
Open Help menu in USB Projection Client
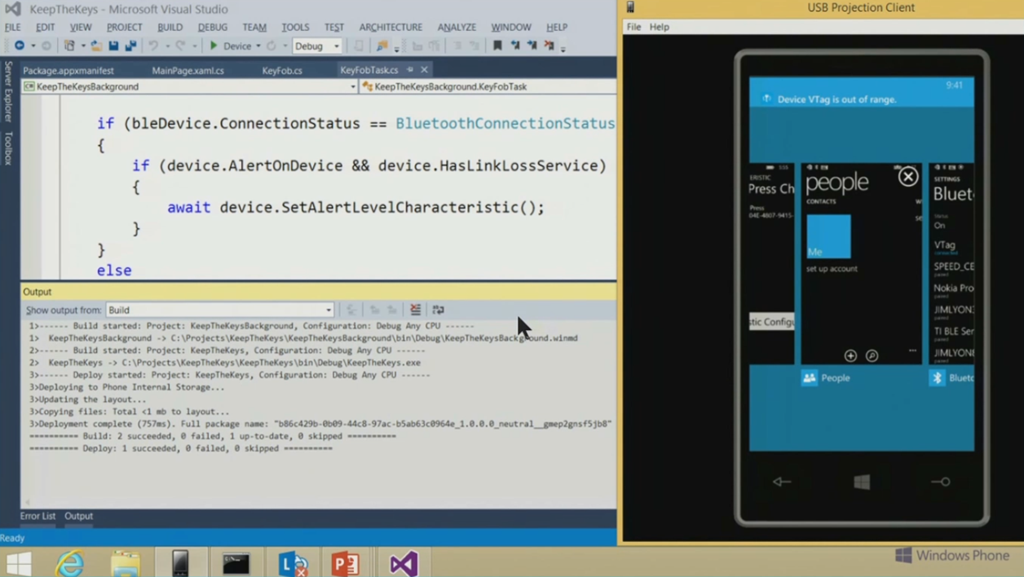click(659, 27)
